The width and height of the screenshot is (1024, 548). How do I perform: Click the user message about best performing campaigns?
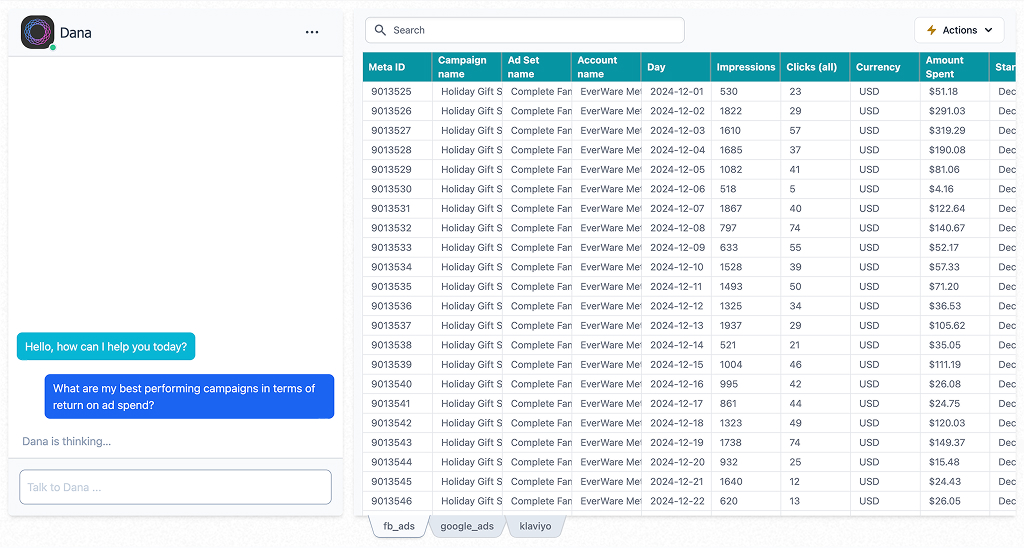[189, 396]
